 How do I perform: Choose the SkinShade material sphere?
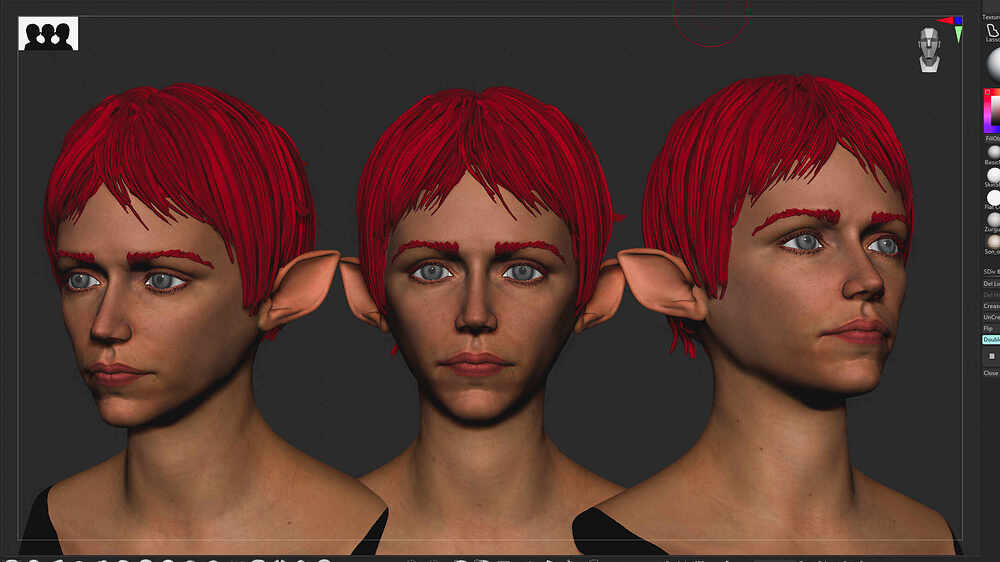[994, 175]
